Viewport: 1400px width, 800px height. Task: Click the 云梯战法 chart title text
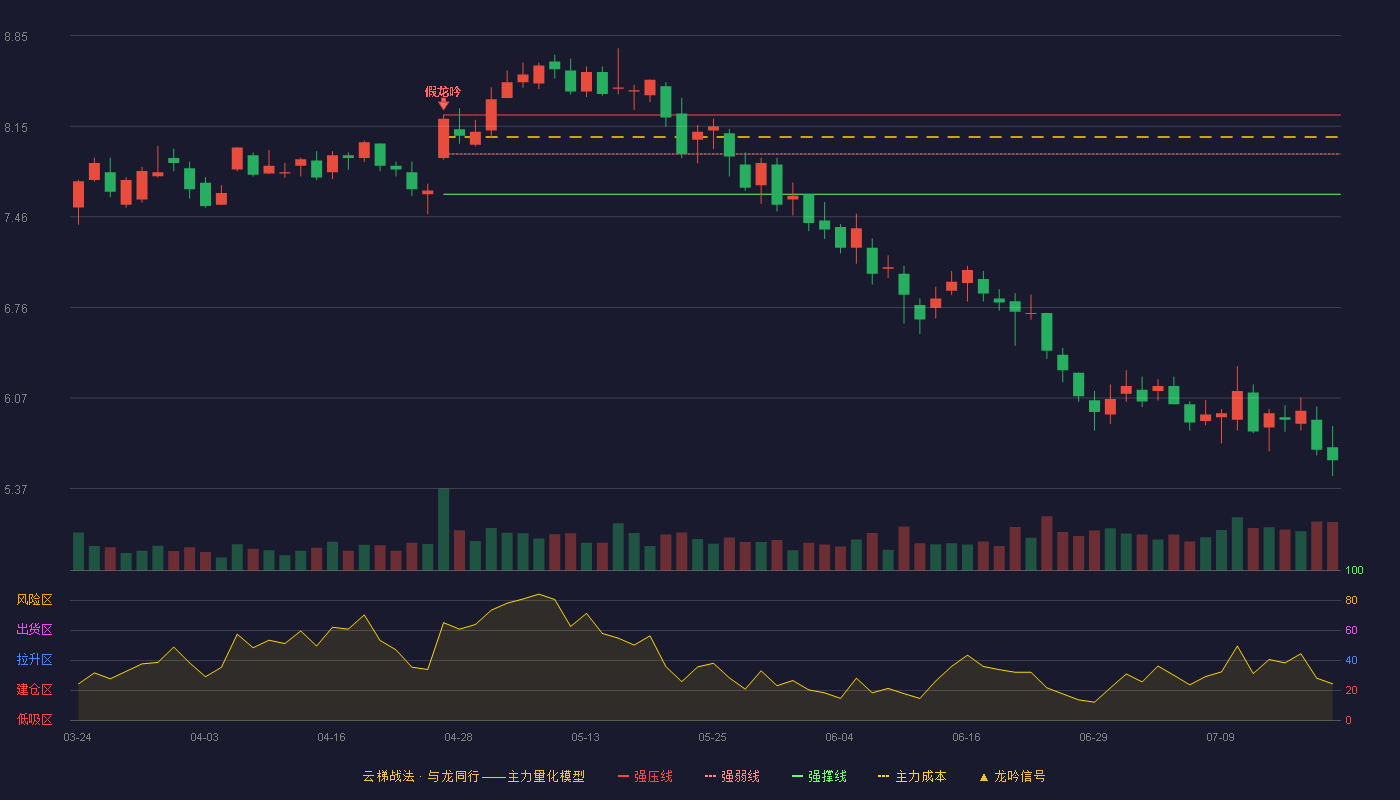(388, 776)
